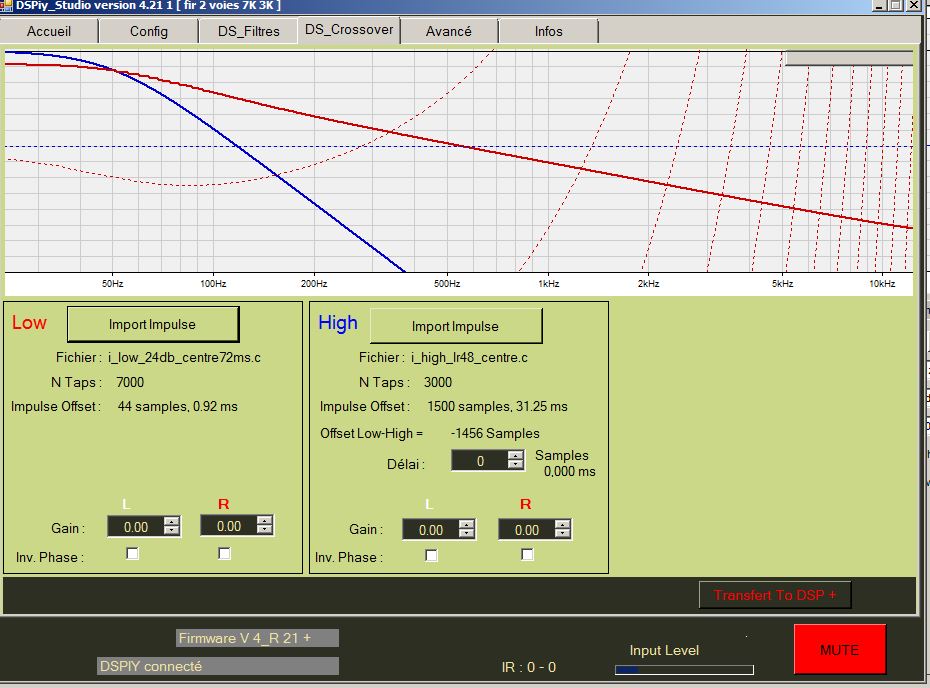Click into the Délai value field

point(479,461)
